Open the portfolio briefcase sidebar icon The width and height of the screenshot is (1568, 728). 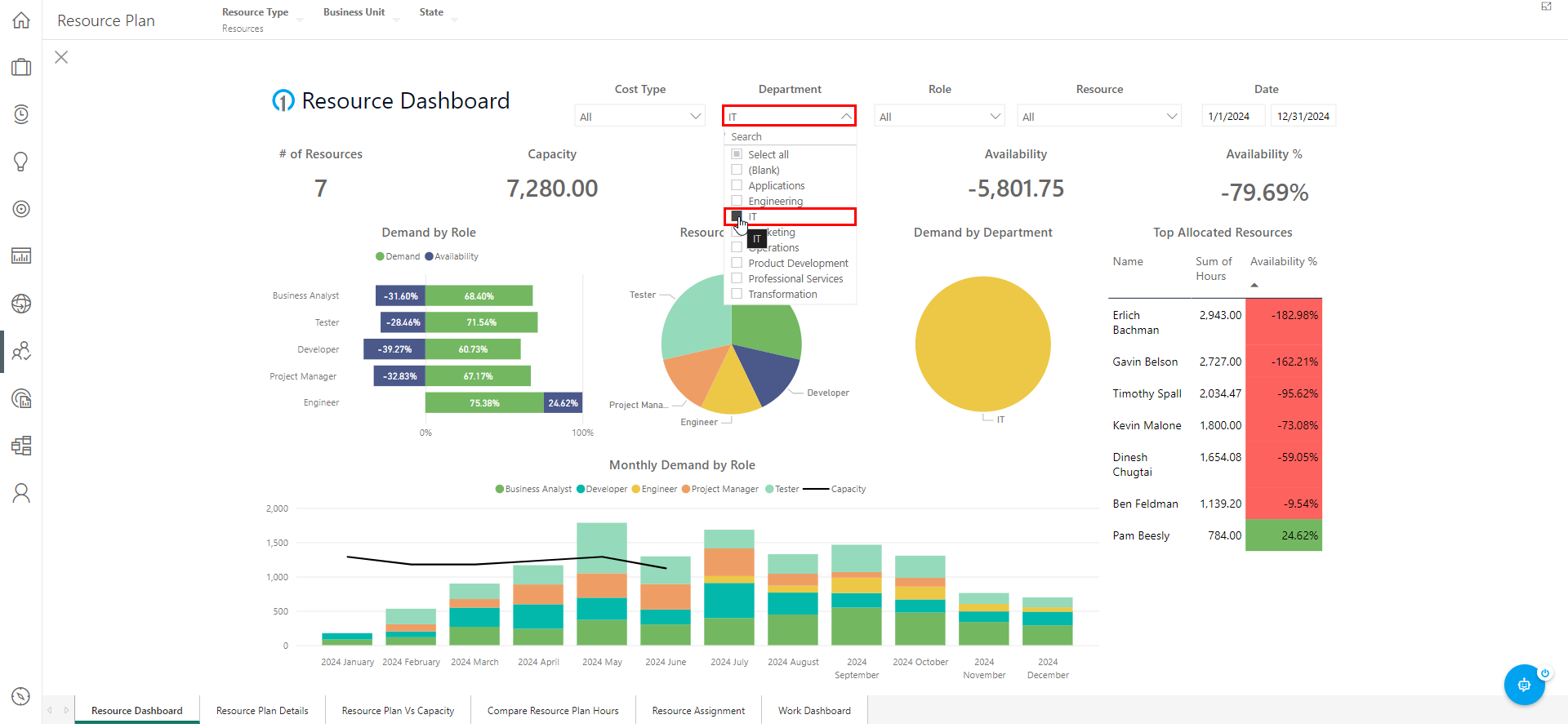(21, 67)
